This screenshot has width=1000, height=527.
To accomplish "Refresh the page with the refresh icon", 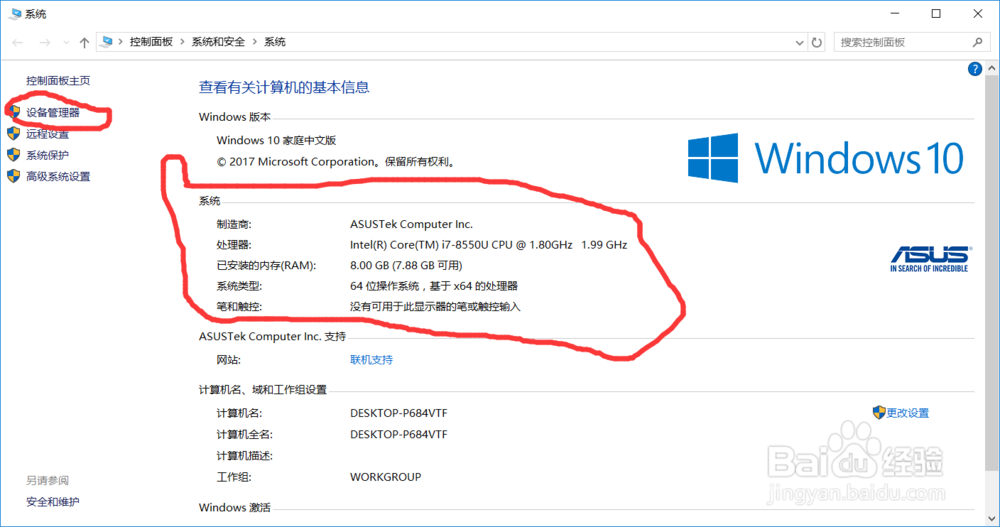I will coord(816,43).
